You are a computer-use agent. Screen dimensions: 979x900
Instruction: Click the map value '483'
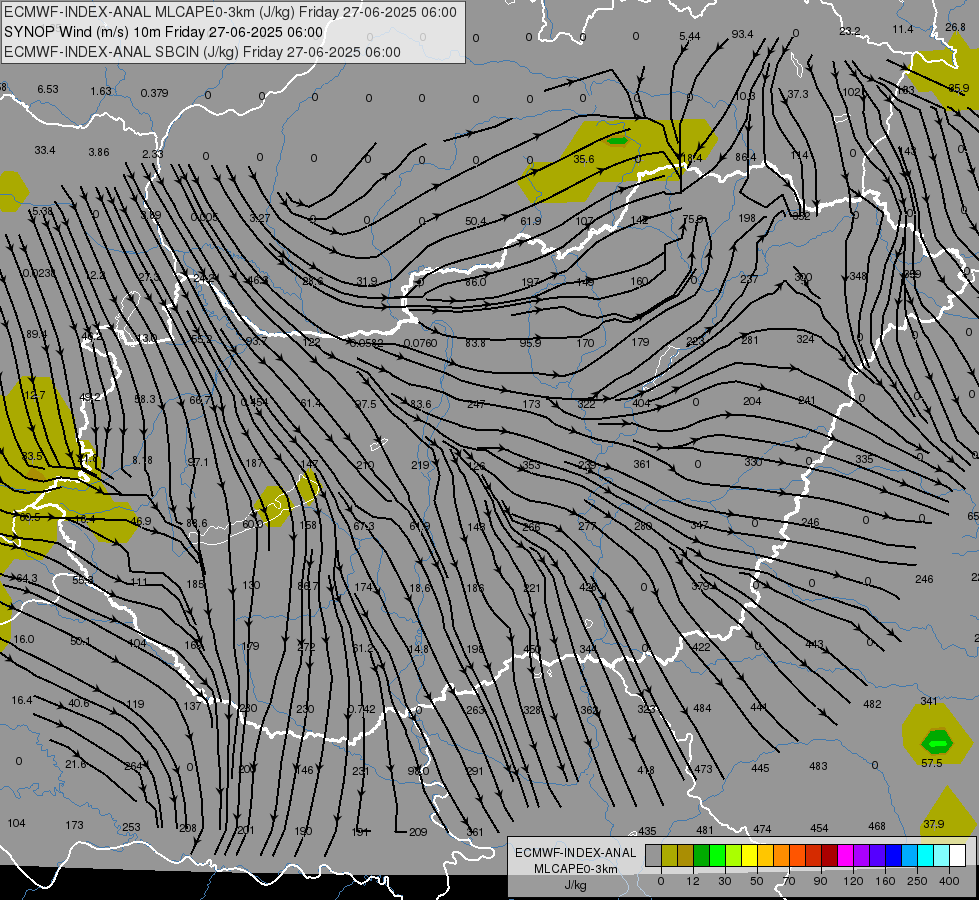tap(818, 766)
